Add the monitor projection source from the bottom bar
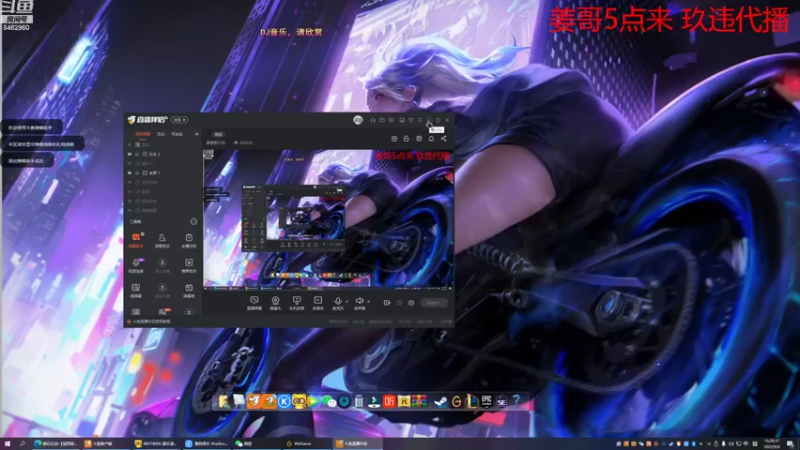800x450 pixels. (296, 303)
